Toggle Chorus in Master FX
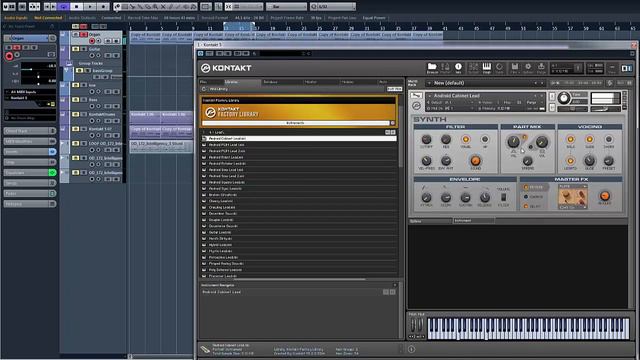Viewport: 640px width, 360px height. coord(526,197)
